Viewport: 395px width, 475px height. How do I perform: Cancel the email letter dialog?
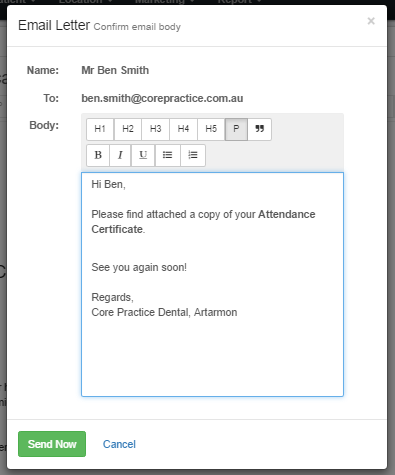pos(119,444)
